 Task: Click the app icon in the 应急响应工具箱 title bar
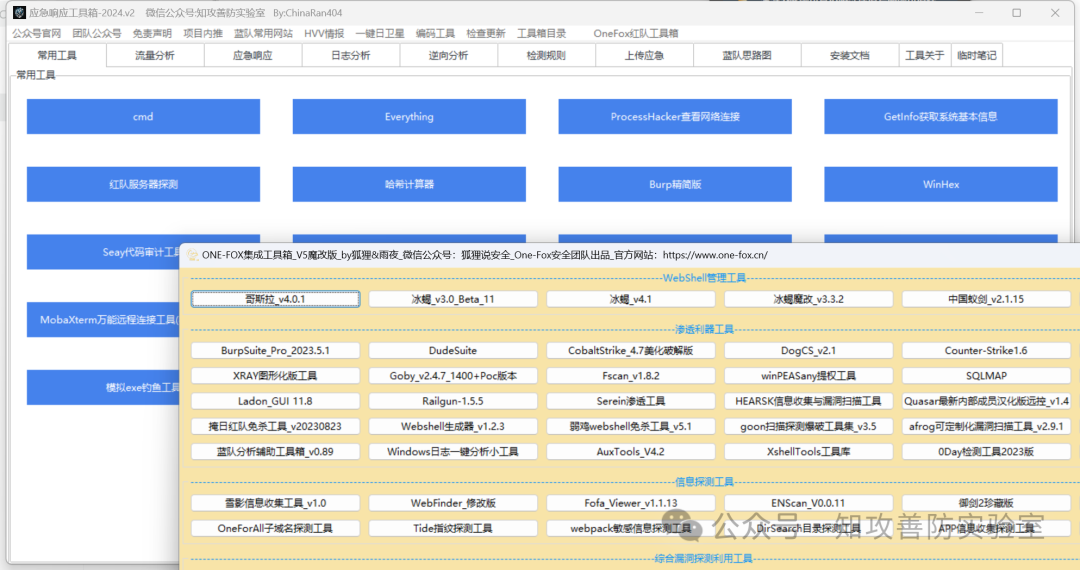19,12
